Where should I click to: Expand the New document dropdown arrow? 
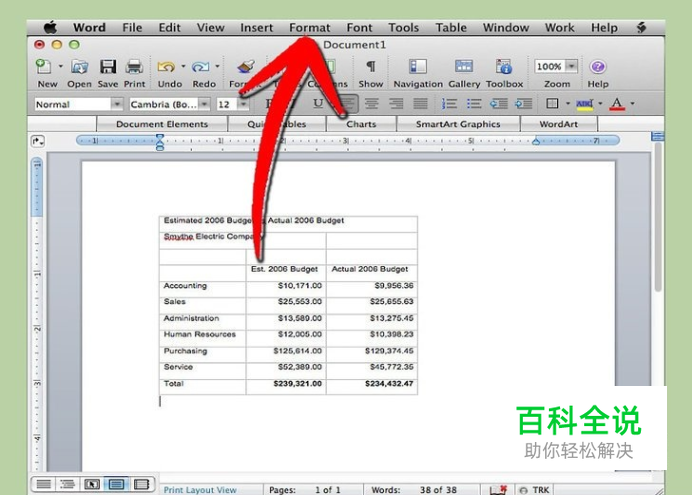tap(61, 66)
